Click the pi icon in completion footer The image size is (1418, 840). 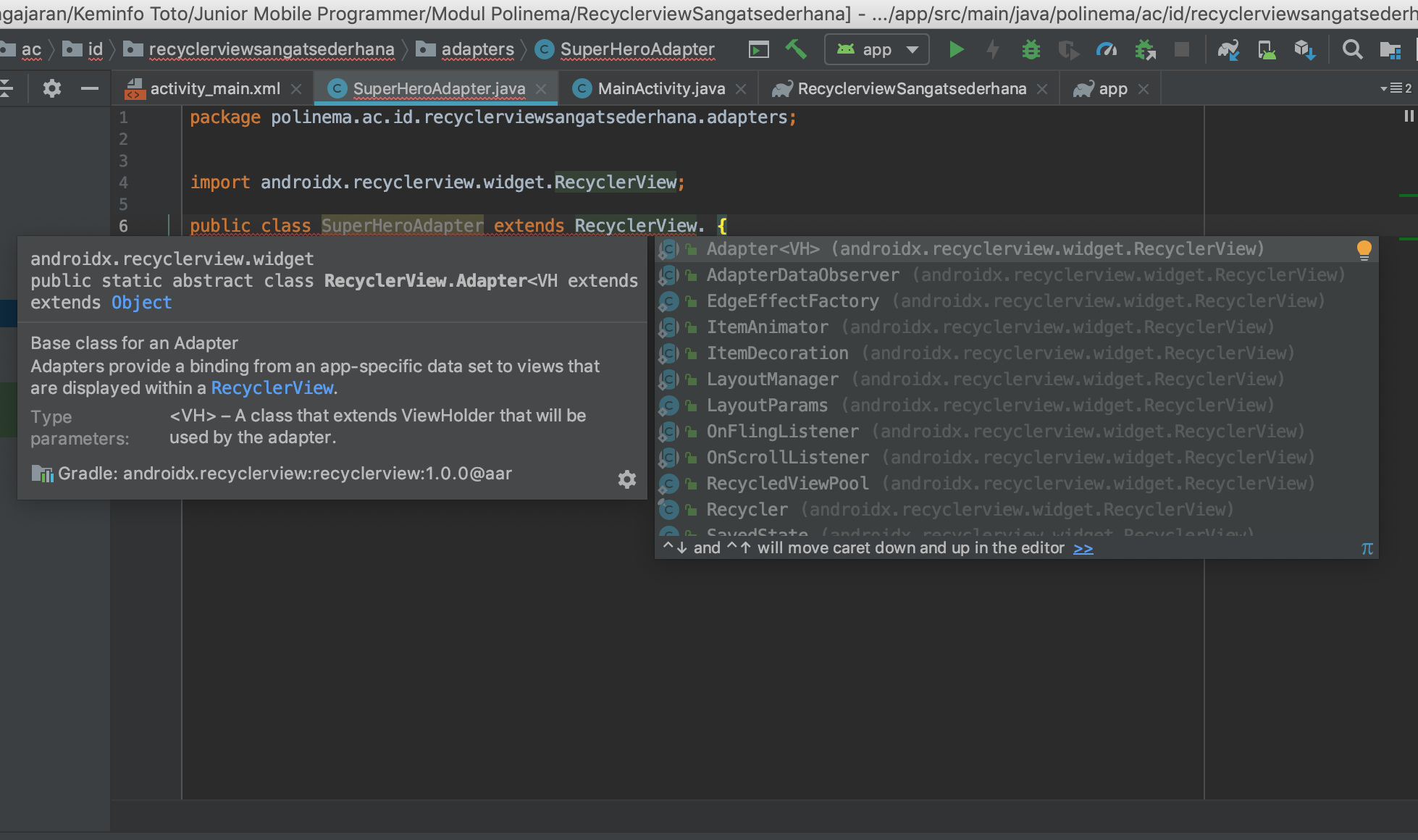pyautogui.click(x=1367, y=548)
